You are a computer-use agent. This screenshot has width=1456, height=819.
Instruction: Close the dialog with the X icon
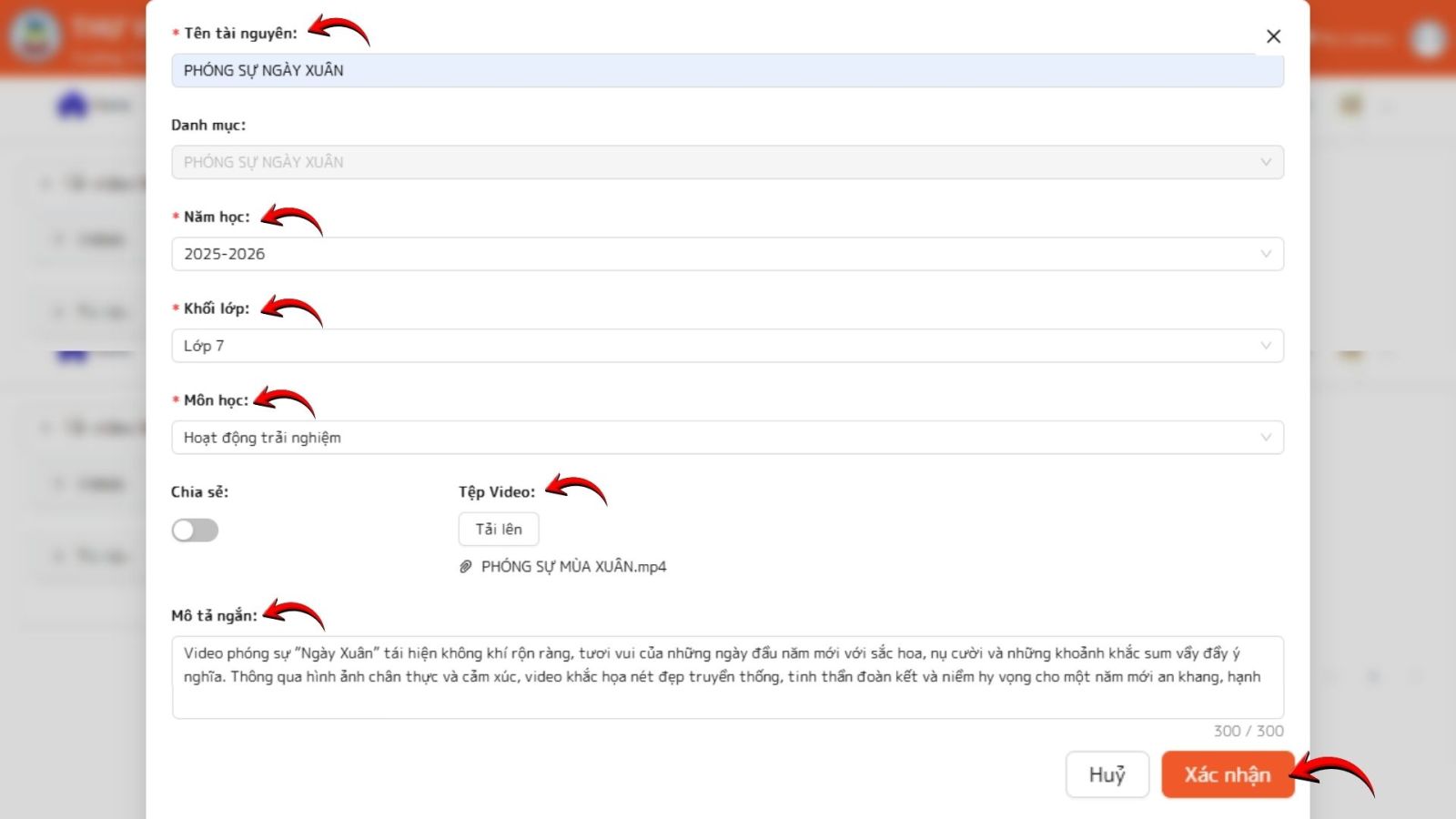[1273, 36]
